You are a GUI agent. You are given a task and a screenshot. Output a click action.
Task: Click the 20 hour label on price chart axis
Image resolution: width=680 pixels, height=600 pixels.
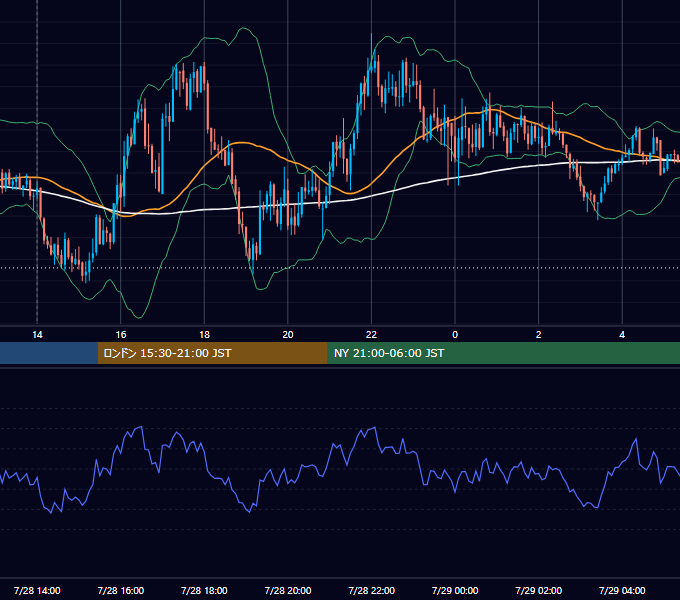click(288, 335)
